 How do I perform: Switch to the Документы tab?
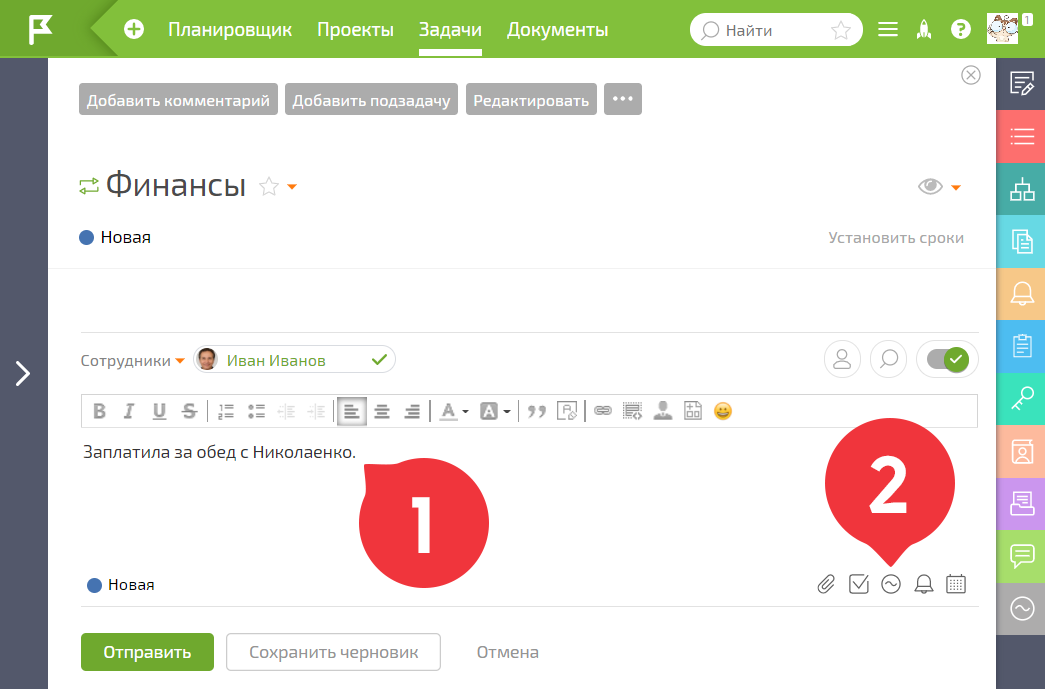pos(557,30)
